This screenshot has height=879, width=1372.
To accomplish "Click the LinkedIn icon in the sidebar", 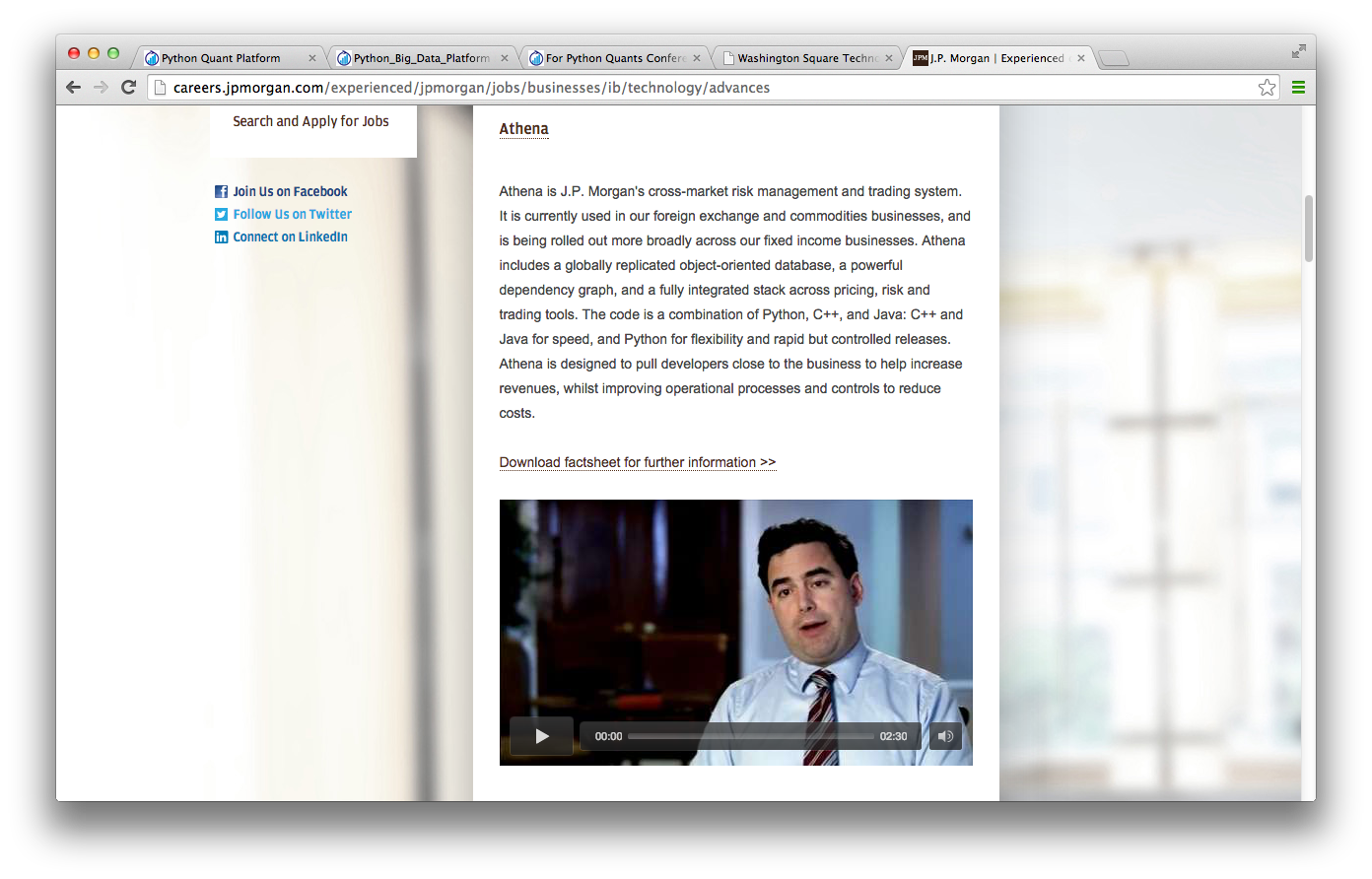I will [x=221, y=237].
